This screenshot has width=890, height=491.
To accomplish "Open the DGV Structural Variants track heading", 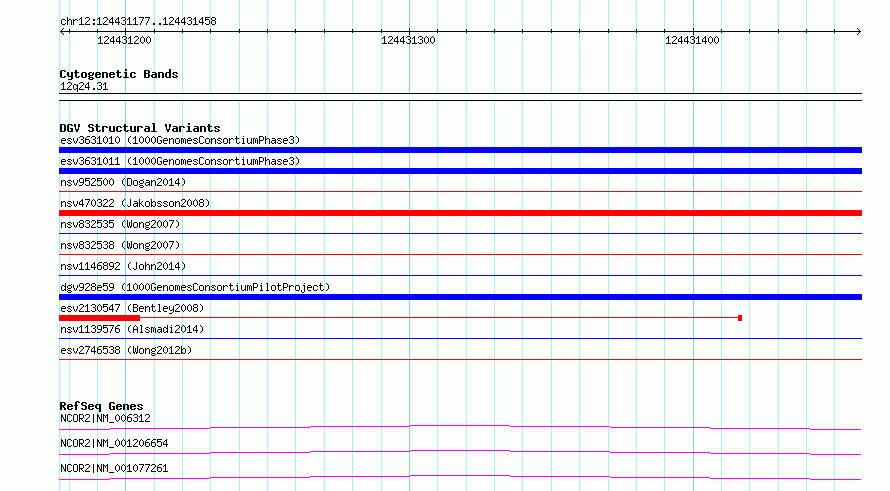I will [140, 128].
